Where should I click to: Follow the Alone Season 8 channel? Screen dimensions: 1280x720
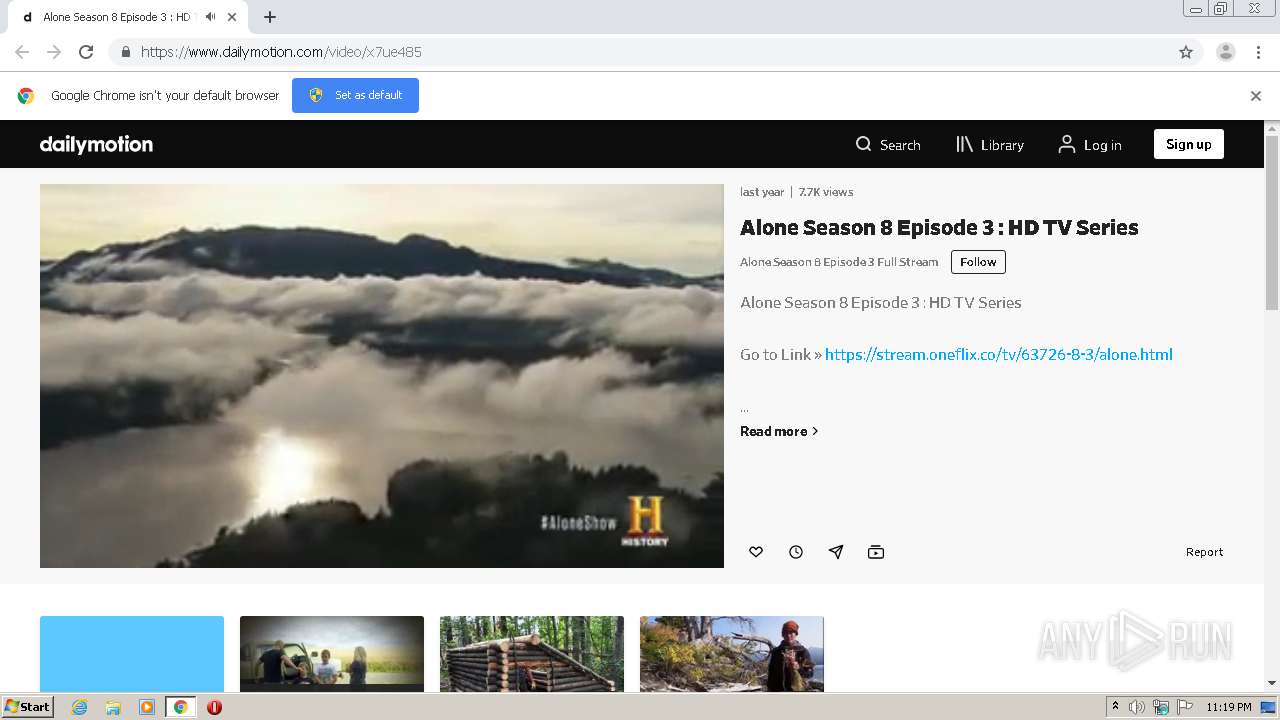[x=978, y=262]
